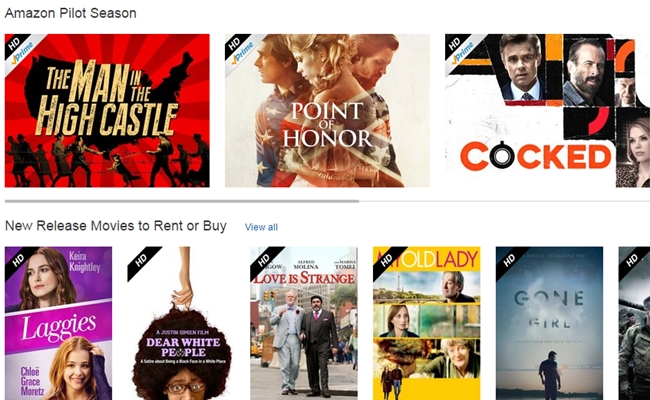
Task: Open the Point of Honor pilot
Action: [327, 111]
